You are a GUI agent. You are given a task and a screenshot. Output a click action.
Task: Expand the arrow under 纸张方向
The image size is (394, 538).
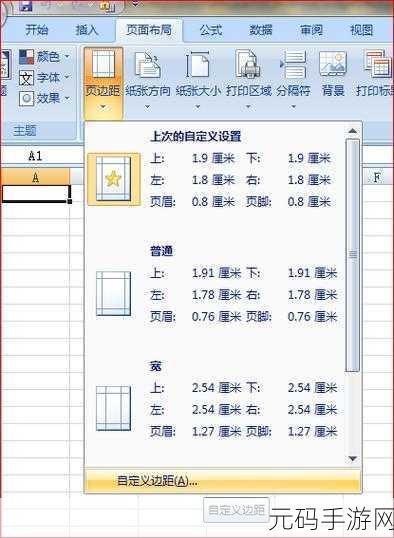(147, 107)
